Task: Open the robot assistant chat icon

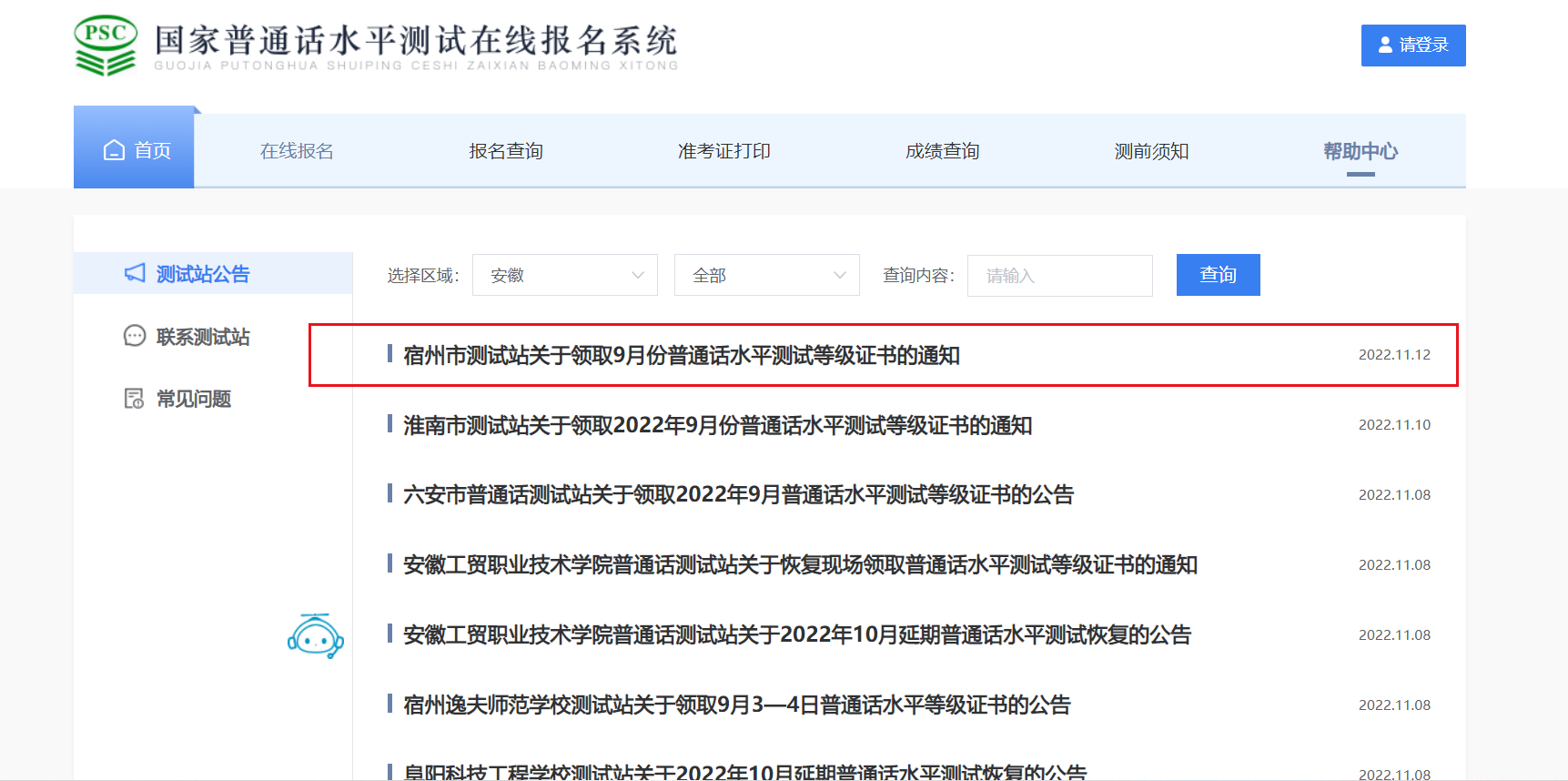Action: tap(316, 635)
